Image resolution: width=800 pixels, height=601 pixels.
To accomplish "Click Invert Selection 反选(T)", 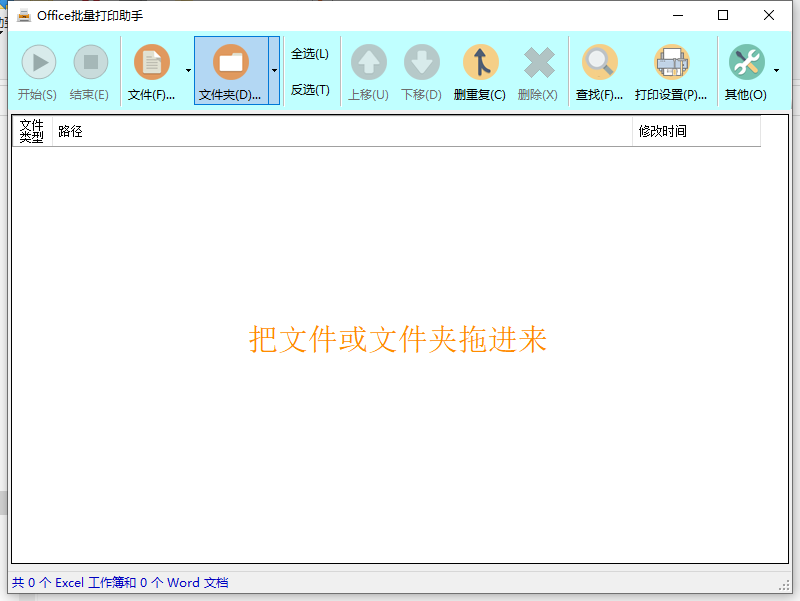I will coord(310,90).
